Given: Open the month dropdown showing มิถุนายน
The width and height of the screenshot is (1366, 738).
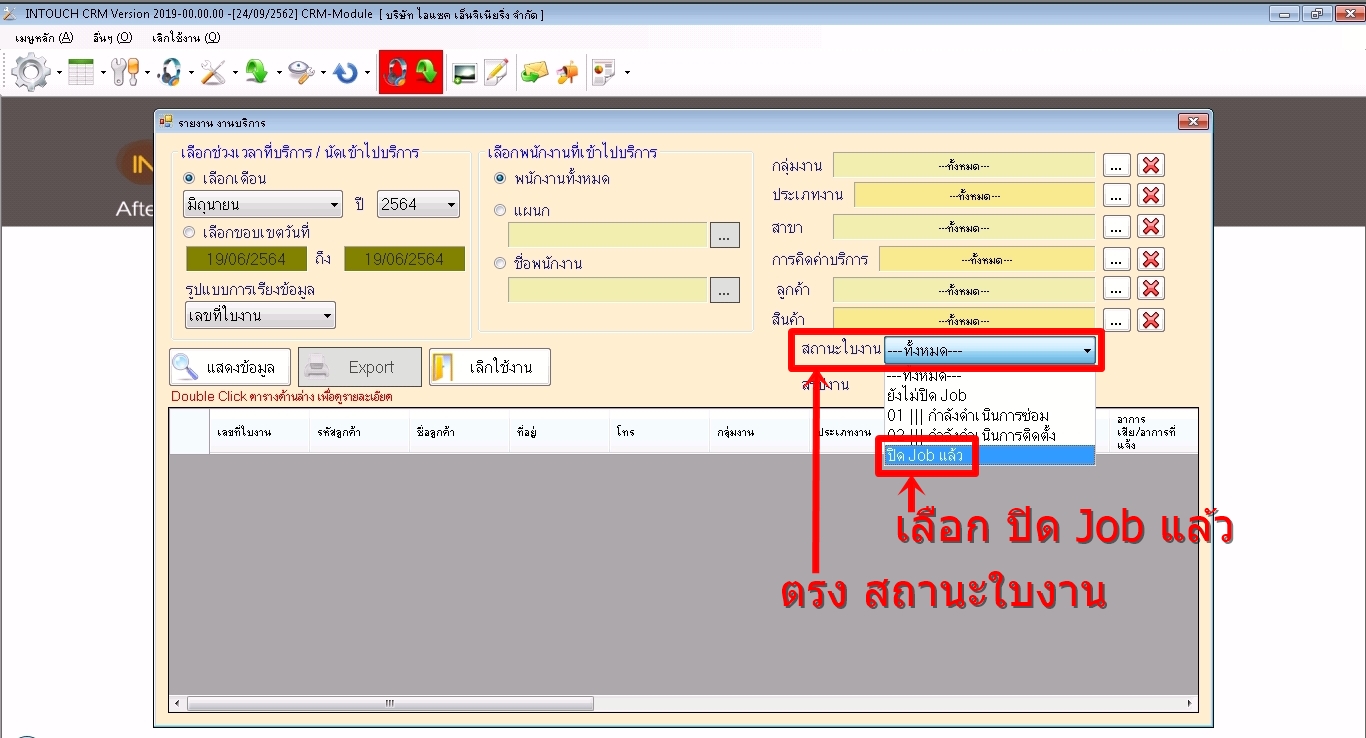Looking at the screenshot, I should coord(263,204).
